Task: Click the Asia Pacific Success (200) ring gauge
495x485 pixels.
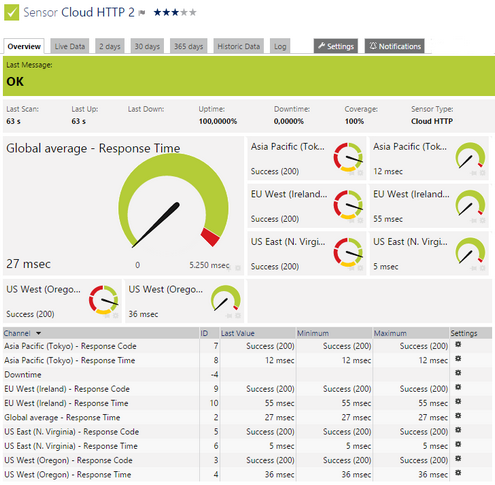Action: pyautogui.click(x=348, y=157)
